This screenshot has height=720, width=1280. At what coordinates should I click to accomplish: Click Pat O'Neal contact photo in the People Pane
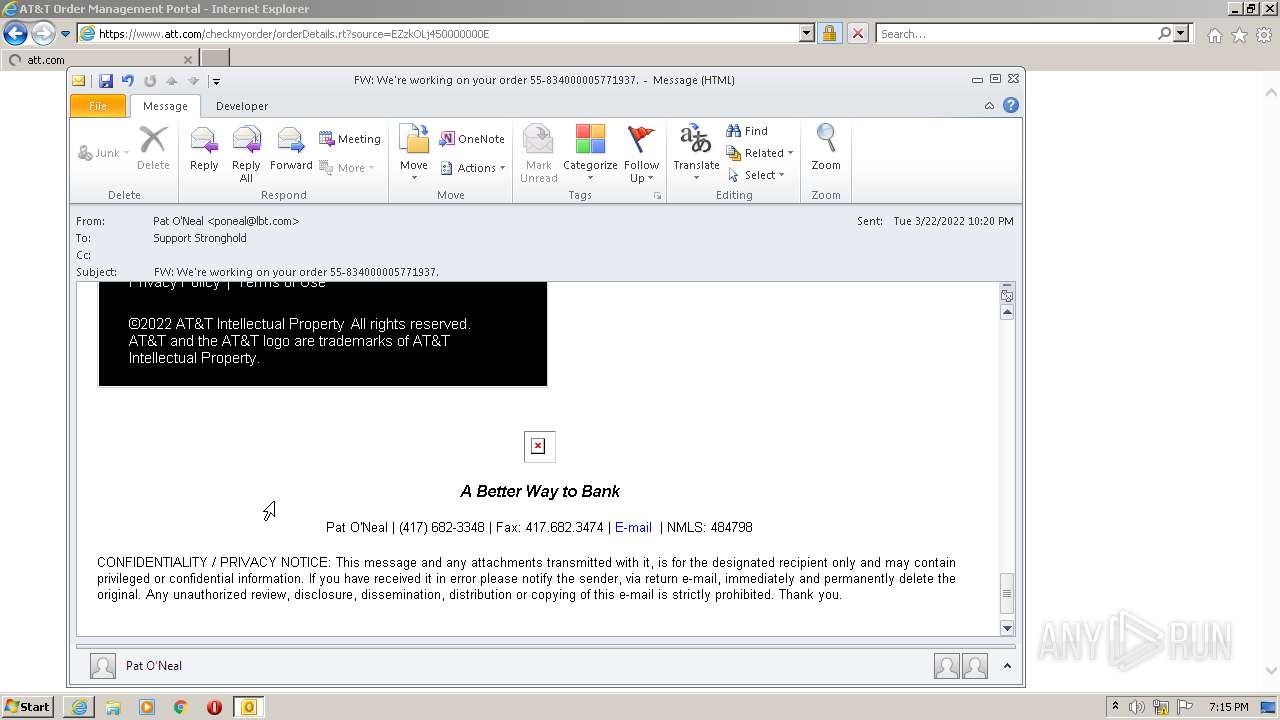click(102, 666)
